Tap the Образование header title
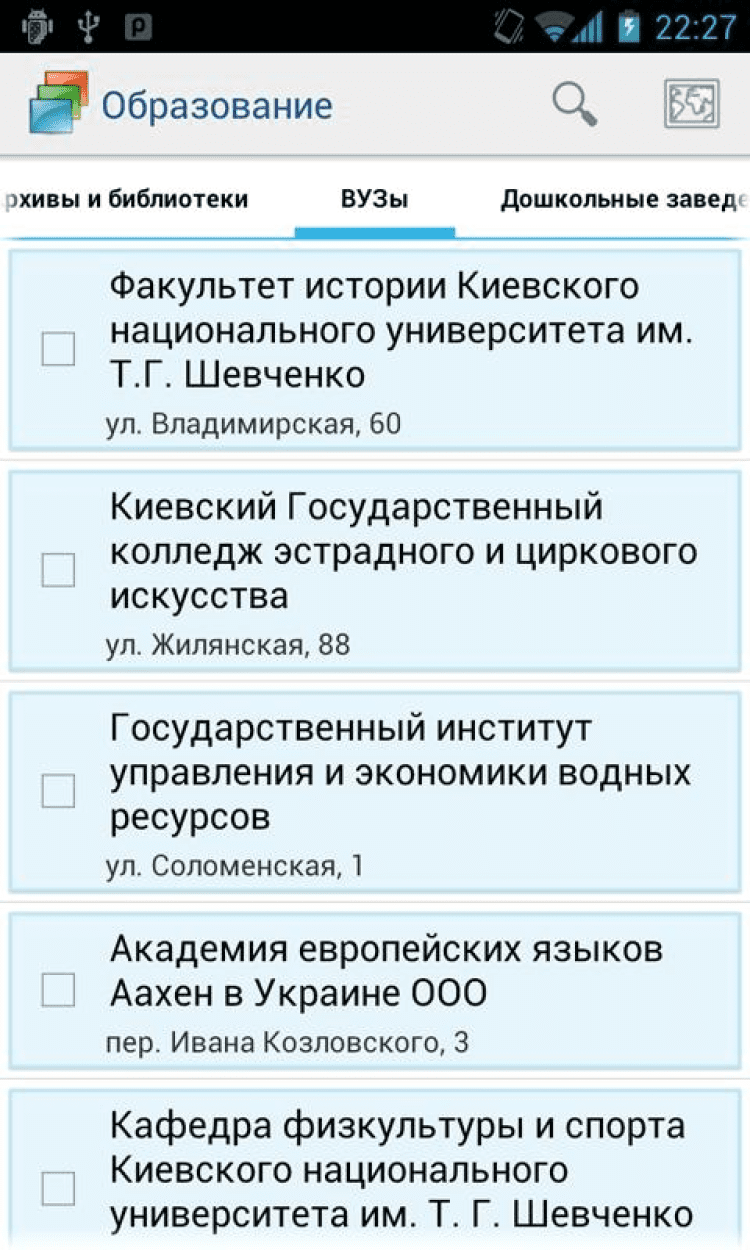 217,105
